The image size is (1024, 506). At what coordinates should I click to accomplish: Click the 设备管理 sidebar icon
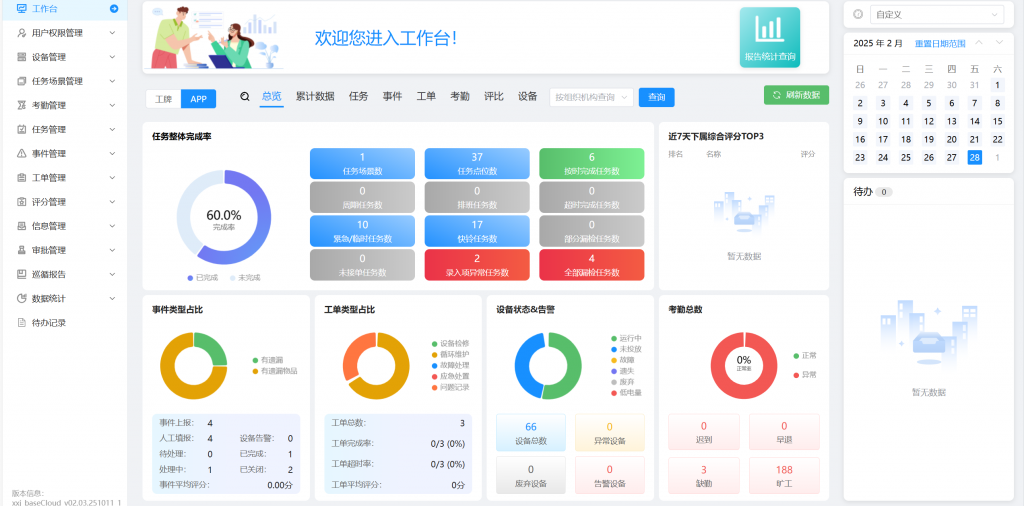click(x=22, y=57)
